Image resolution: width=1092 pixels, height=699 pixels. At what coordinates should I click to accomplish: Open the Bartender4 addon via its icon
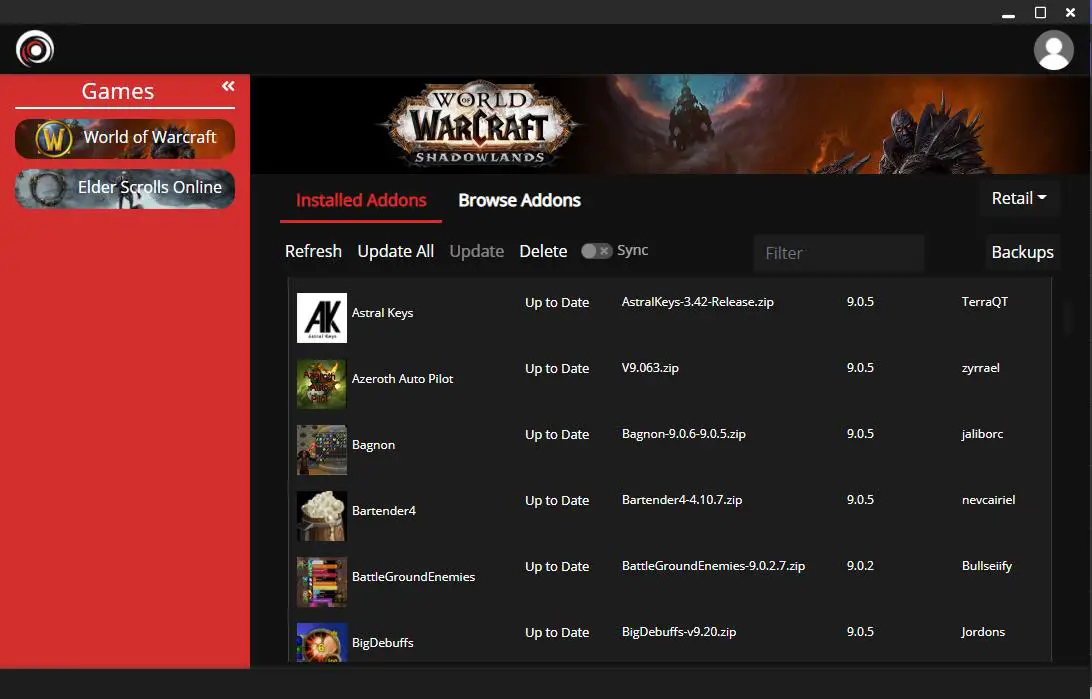click(x=320, y=516)
